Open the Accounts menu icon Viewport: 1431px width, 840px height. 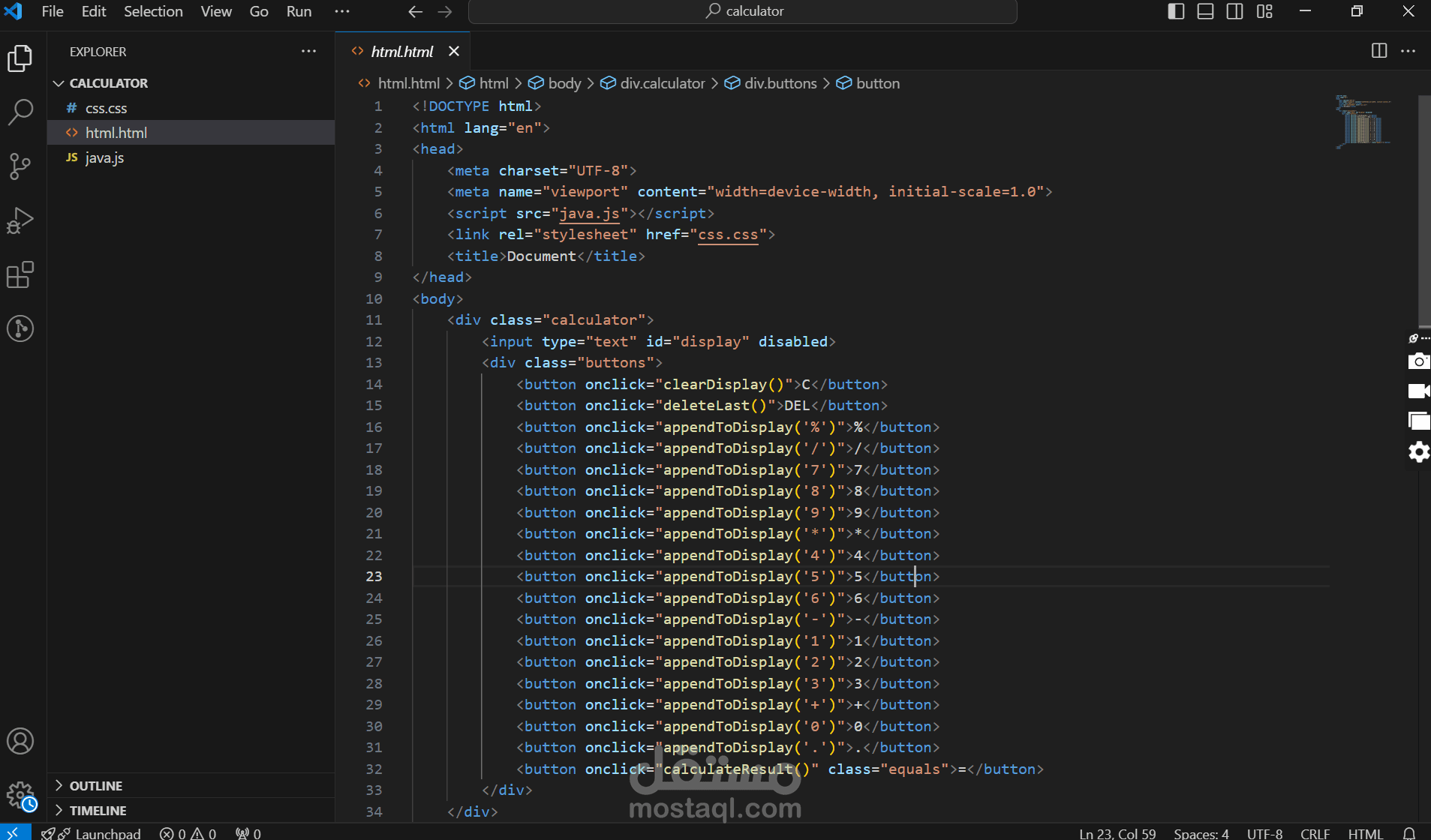click(x=20, y=741)
